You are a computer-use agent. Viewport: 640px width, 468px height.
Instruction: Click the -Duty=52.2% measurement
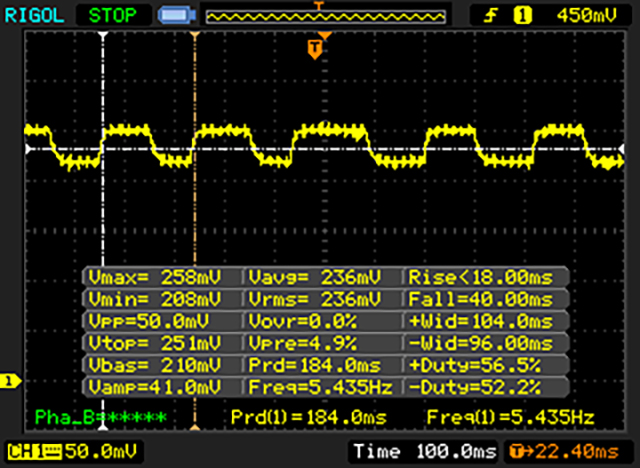[474, 387]
